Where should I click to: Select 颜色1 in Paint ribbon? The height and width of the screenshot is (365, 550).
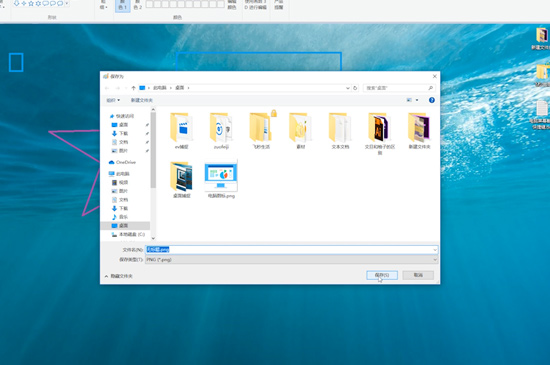coord(122,6)
